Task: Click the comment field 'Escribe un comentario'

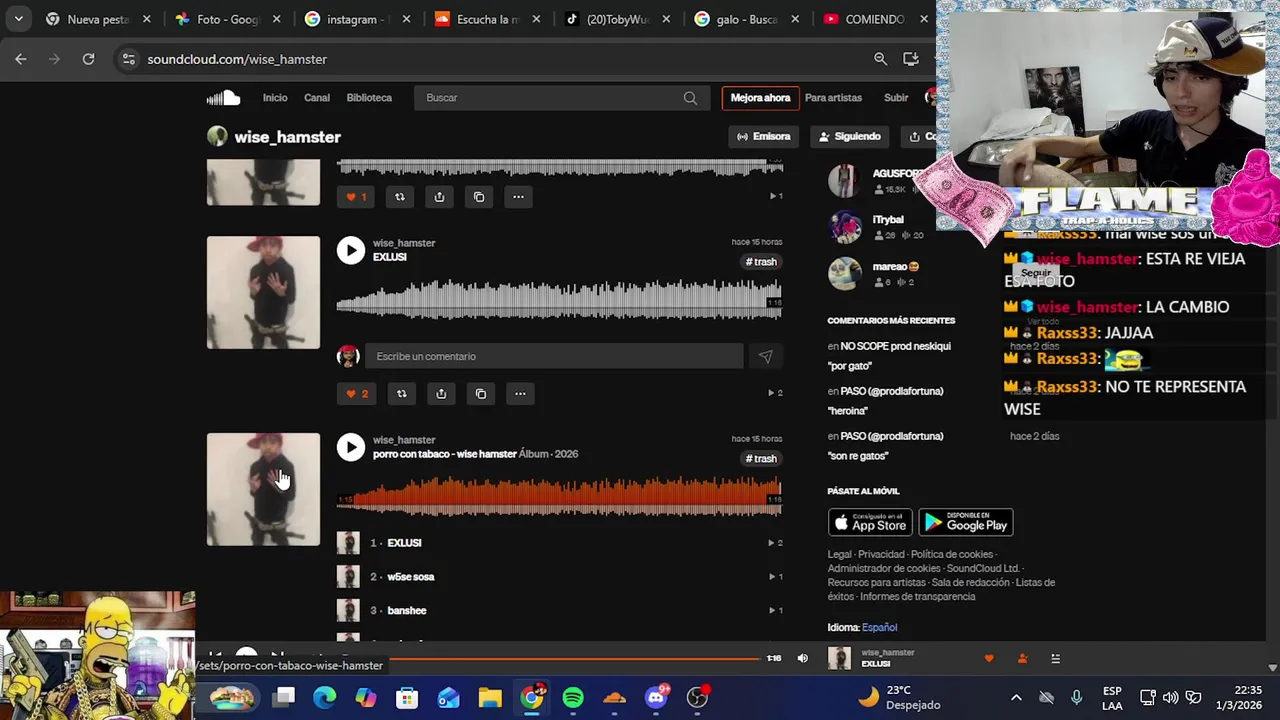Action: [x=554, y=356]
